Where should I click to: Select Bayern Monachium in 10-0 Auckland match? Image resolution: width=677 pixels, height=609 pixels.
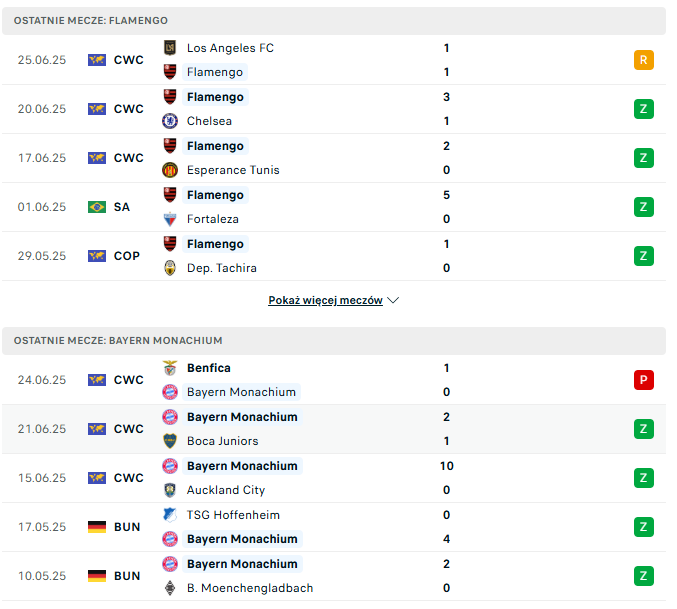coord(242,466)
